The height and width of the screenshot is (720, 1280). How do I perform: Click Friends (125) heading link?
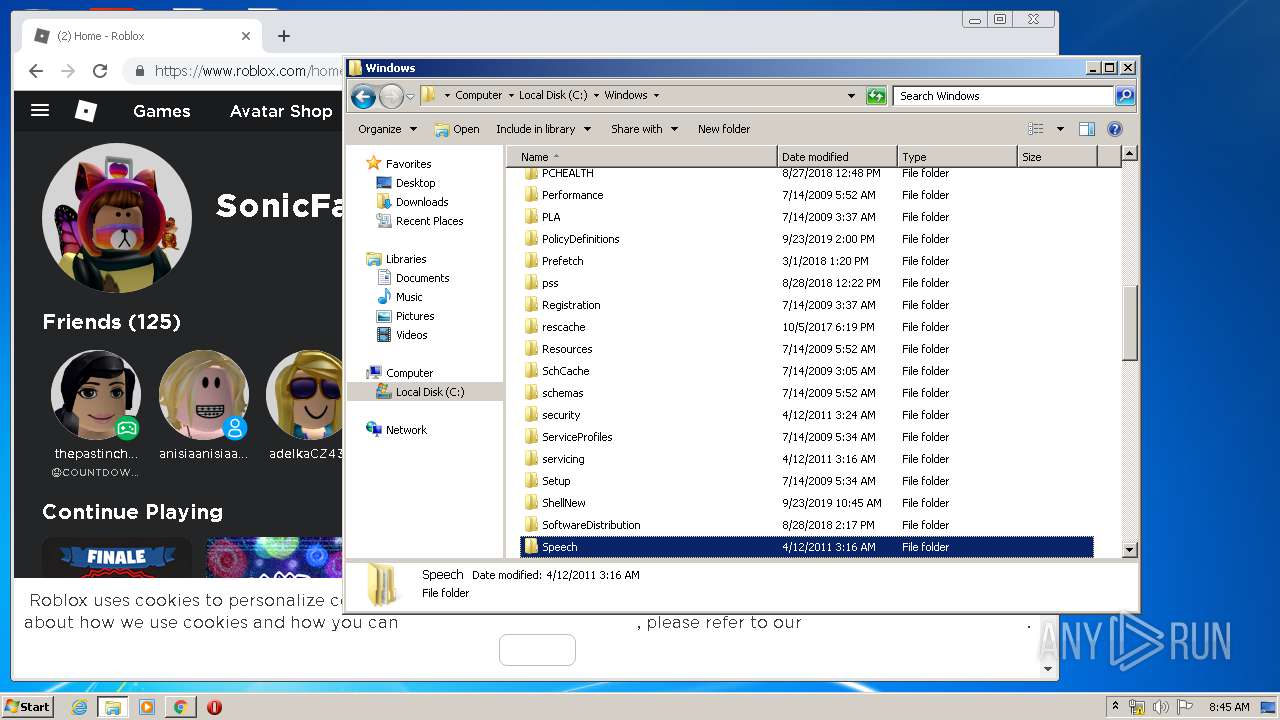coord(111,322)
